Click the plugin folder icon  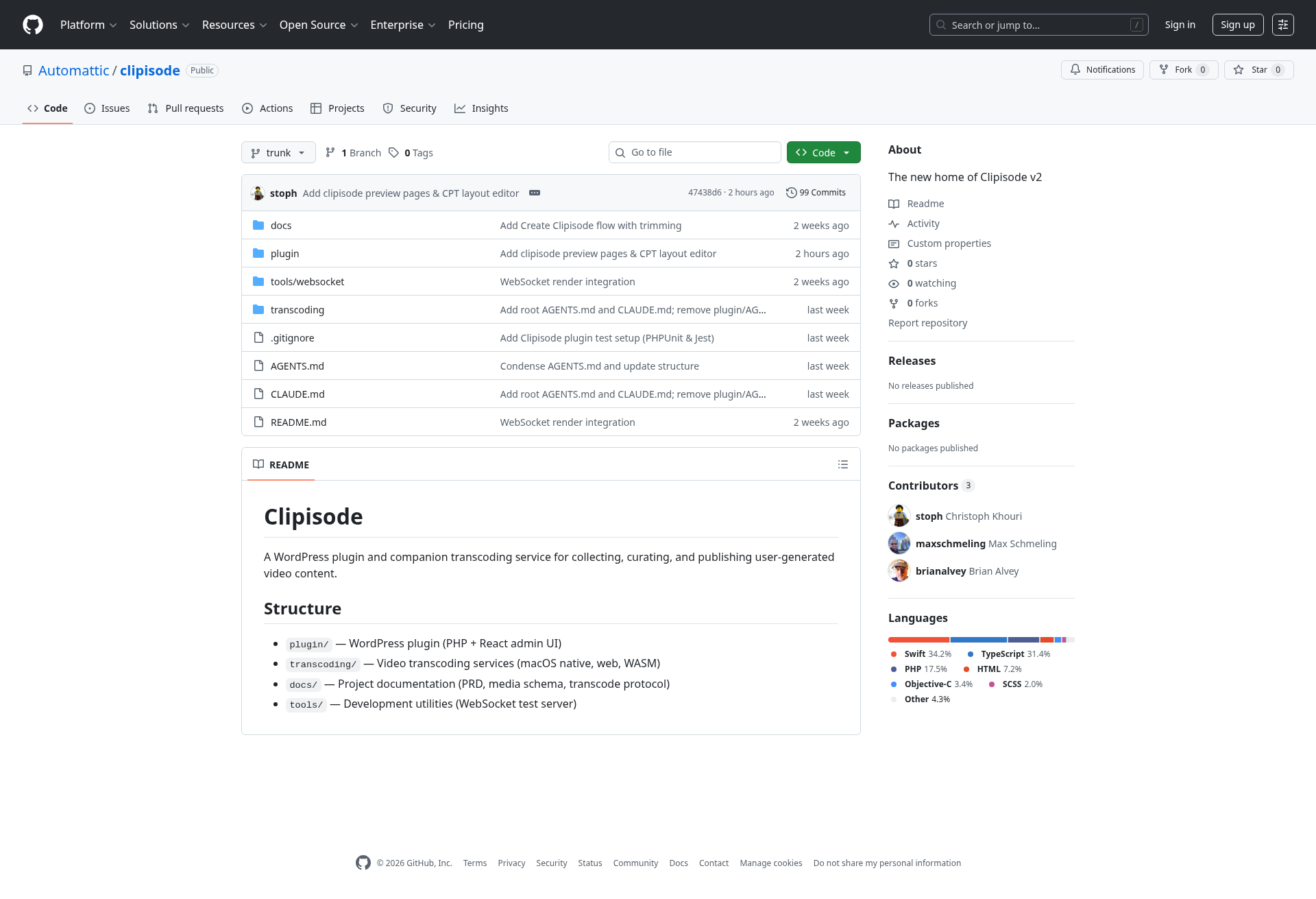pyautogui.click(x=258, y=253)
